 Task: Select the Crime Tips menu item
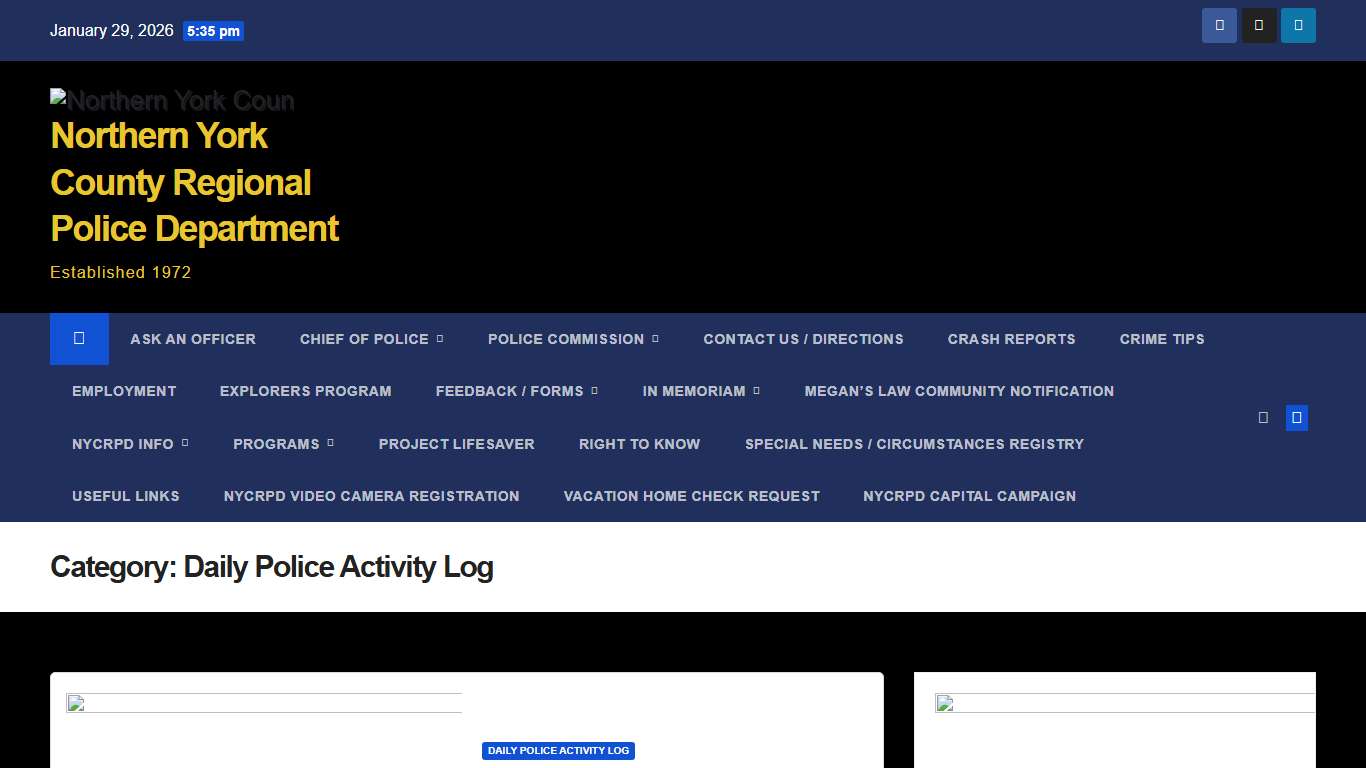pyautogui.click(x=1162, y=339)
